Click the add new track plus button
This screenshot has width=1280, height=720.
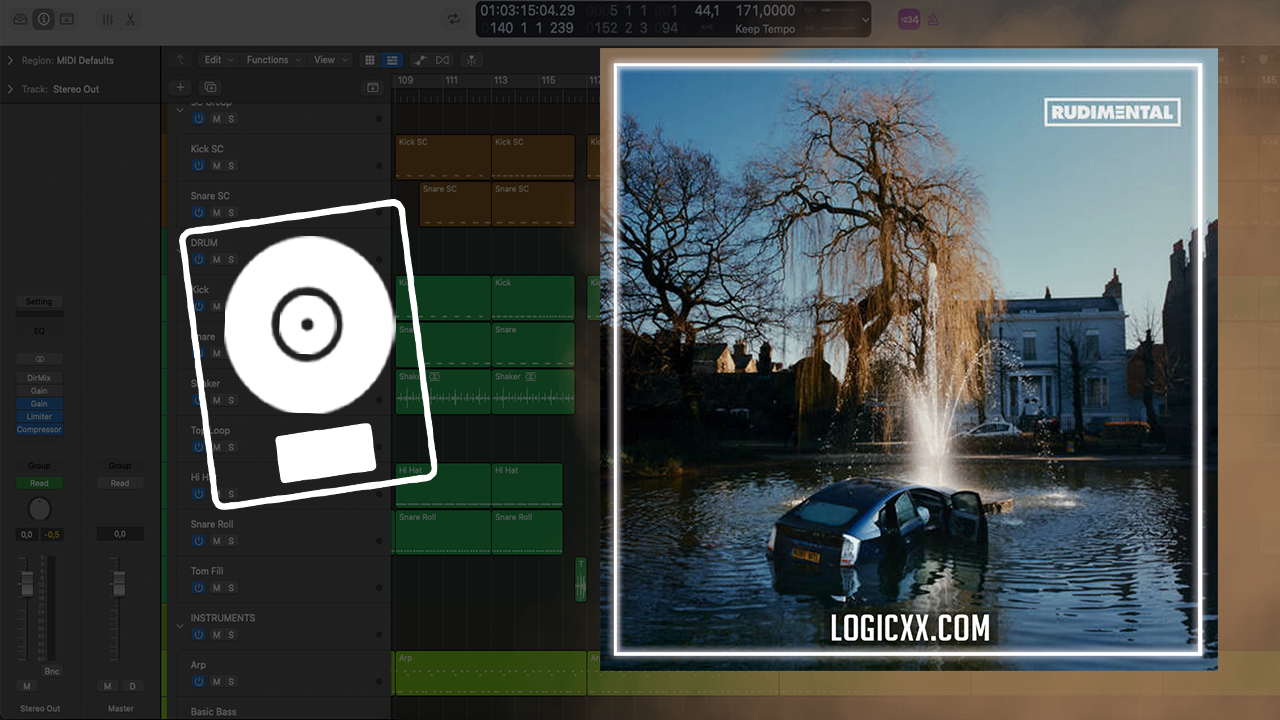(x=180, y=88)
